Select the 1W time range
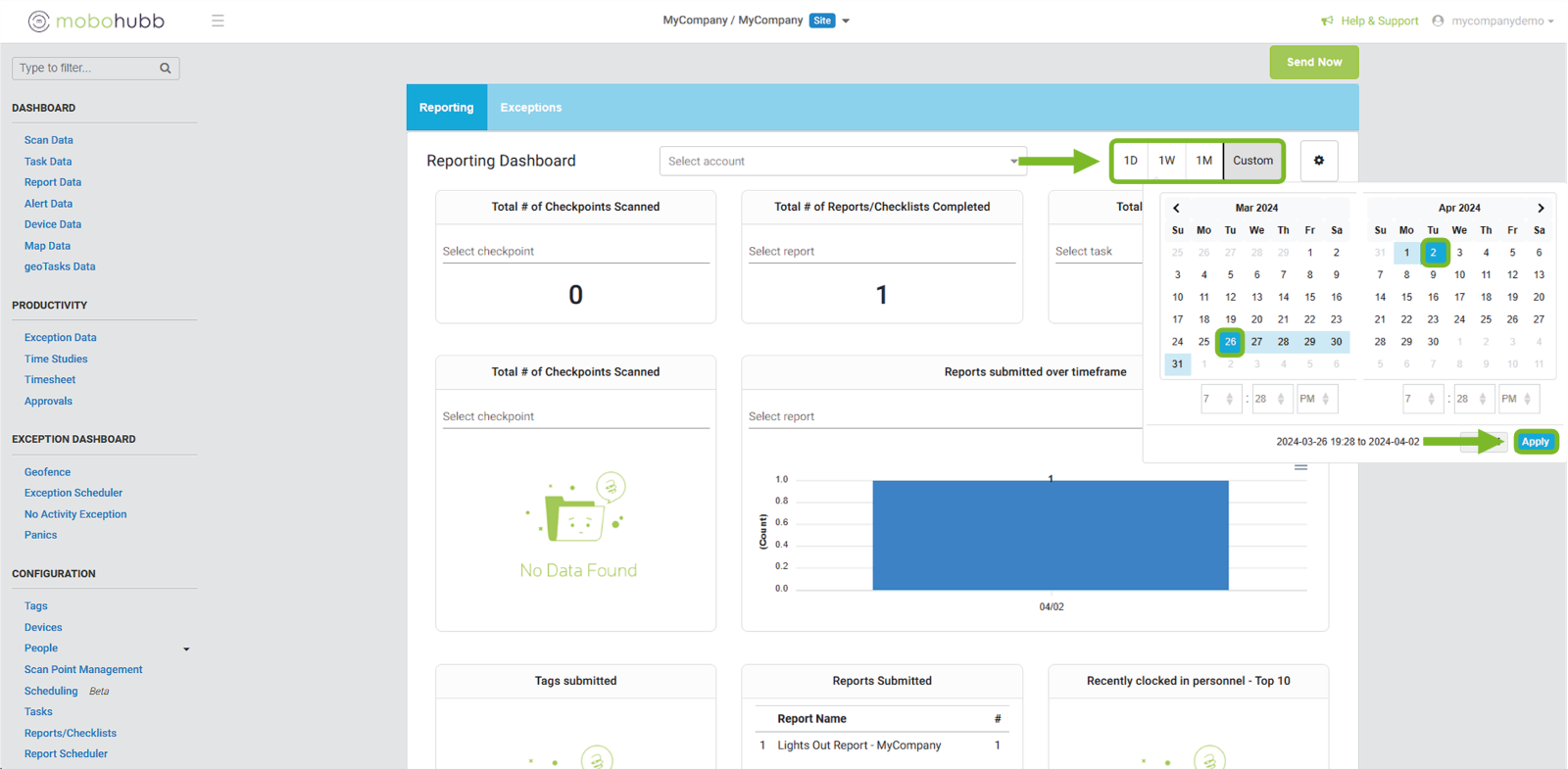Image resolution: width=1568 pixels, height=769 pixels. pos(1166,161)
